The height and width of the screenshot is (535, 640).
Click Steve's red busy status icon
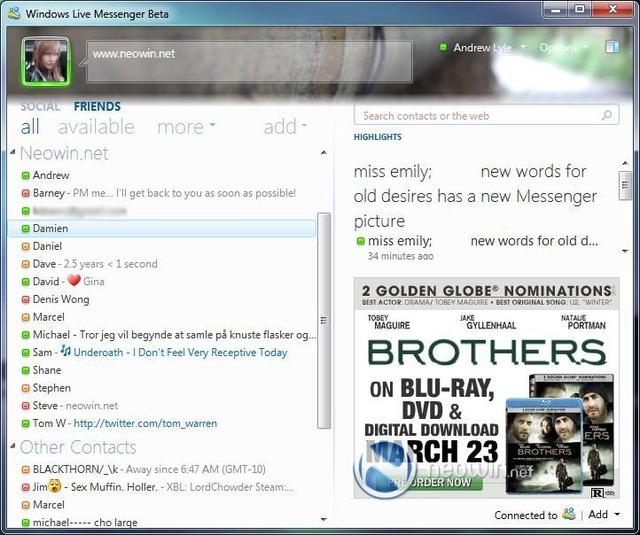click(25, 406)
